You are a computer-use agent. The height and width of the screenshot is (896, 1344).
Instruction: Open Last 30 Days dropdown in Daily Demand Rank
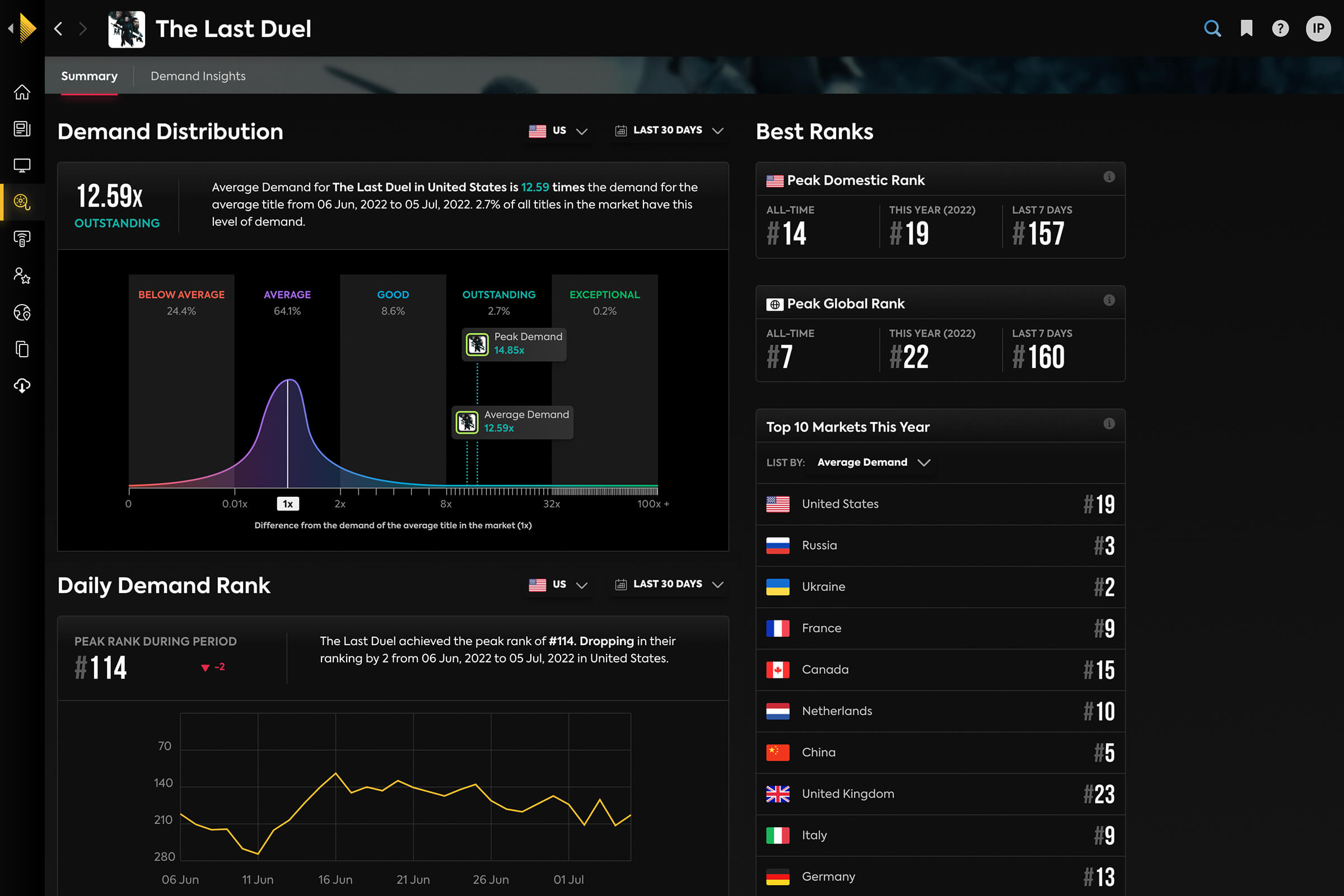669,585
